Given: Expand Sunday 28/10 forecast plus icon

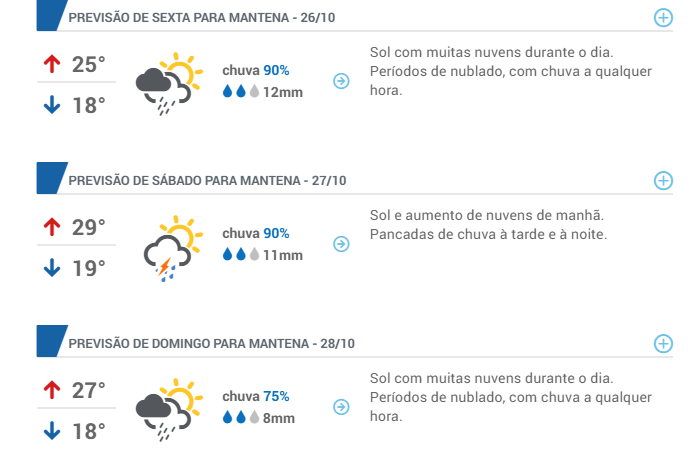Looking at the screenshot, I should point(662,343).
